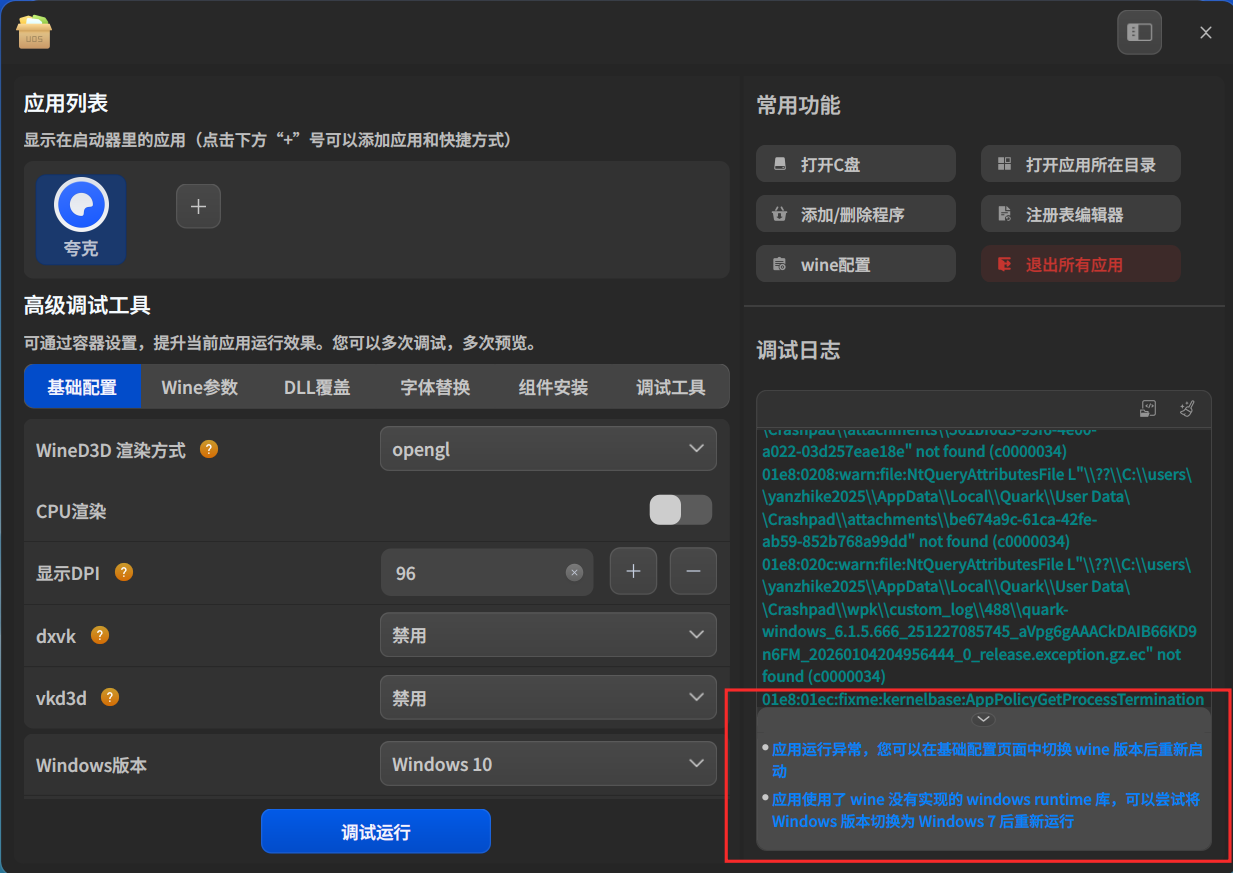Clear the DPI value with the x icon
This screenshot has width=1233, height=873.
[574, 573]
